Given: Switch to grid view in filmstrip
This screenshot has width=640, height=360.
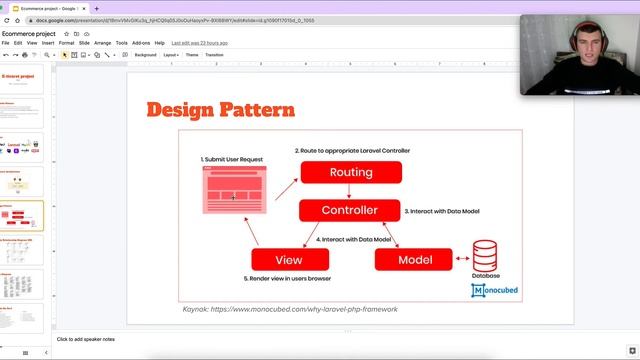Looking at the screenshot, I should [25, 353].
